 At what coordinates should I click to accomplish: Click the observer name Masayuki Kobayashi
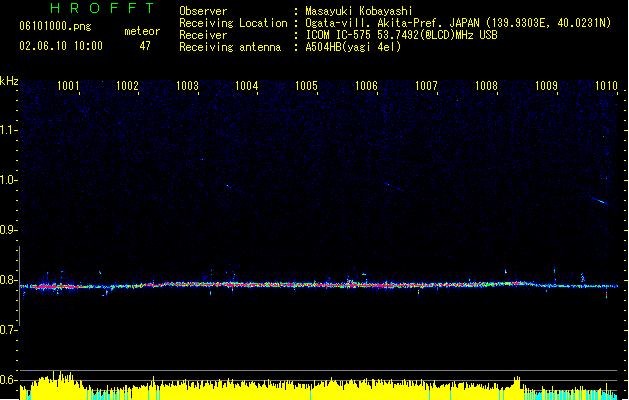[359, 11]
